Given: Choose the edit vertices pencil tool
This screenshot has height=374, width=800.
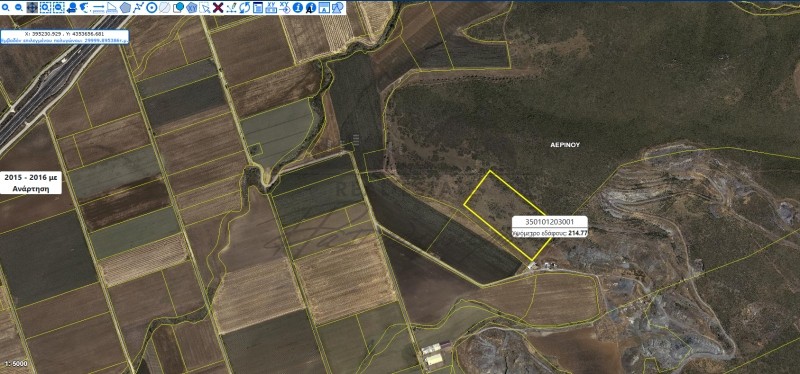Looking at the screenshot, I should click(x=231, y=8).
